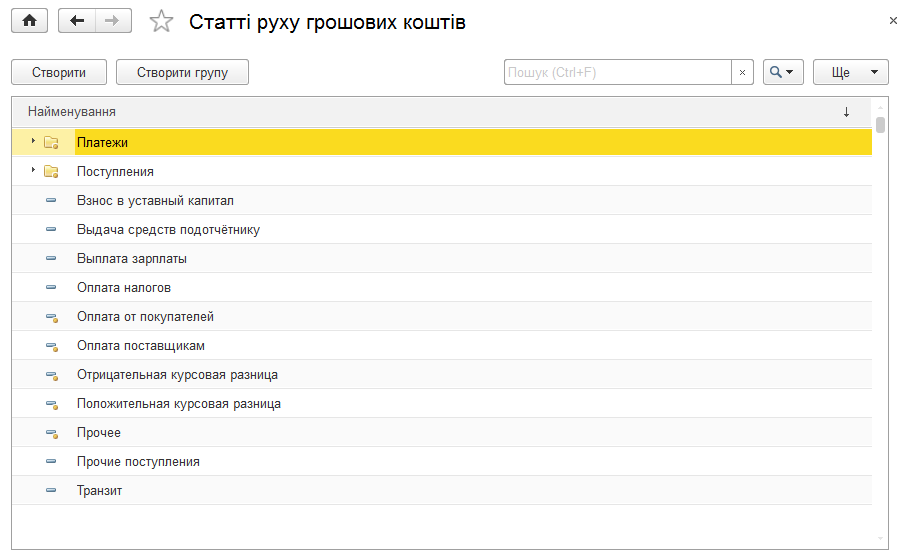Open the Ще menu
Screen dimensions: 902x556
pos(850,72)
